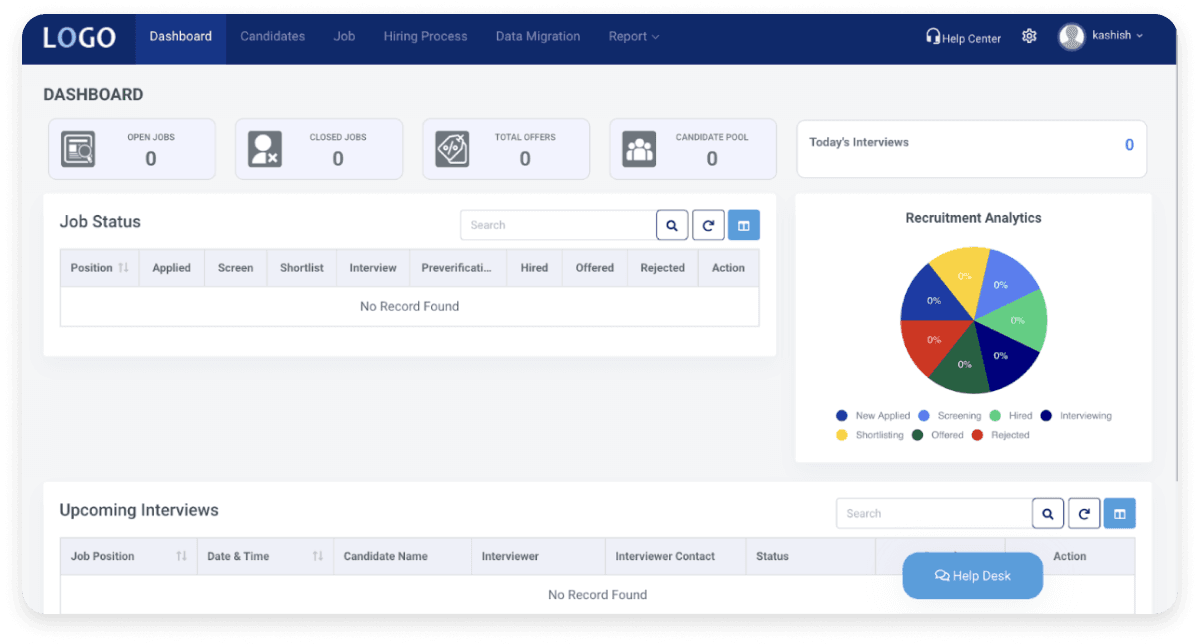Click the refresh icon in Upcoming Interviews
1200x644 pixels.
(1084, 512)
